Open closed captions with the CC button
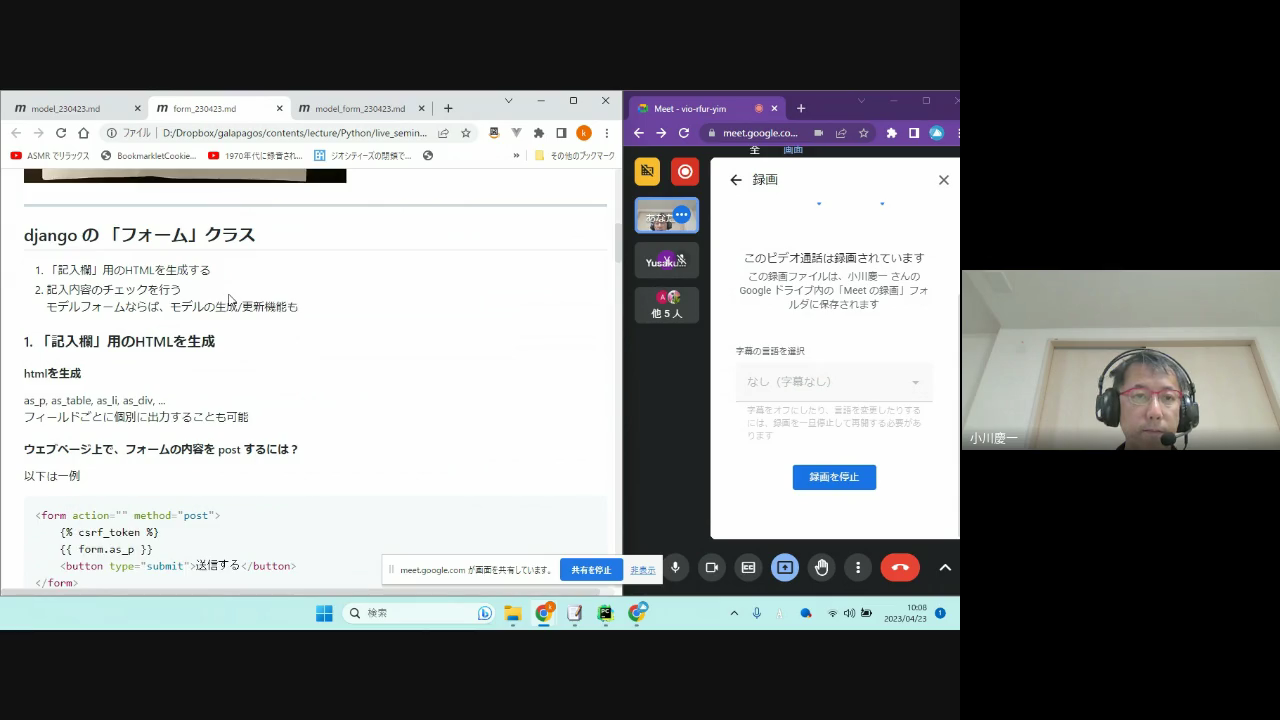 tap(748, 568)
